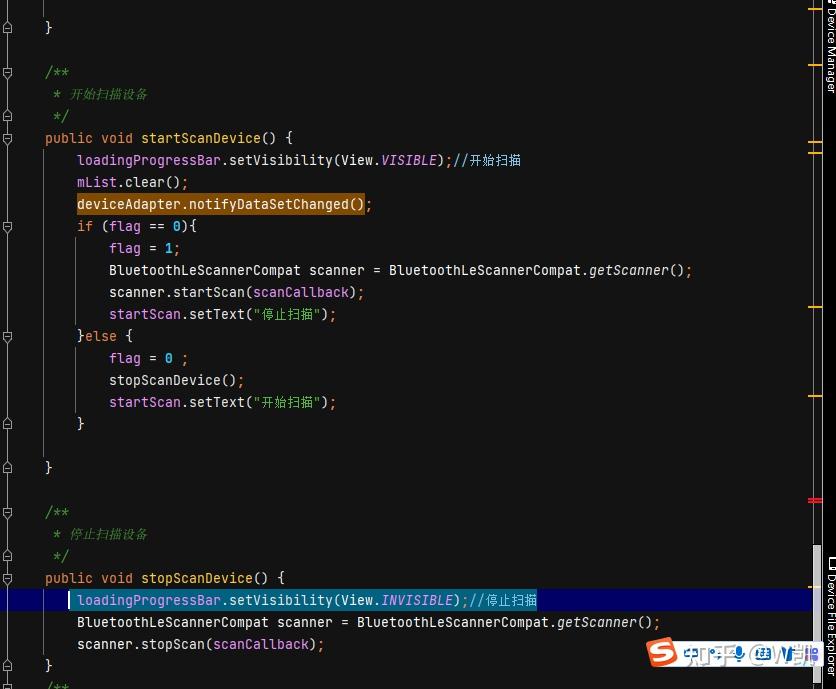Collapse the 开始扫描设备 Javadoc comment start

[7, 73]
